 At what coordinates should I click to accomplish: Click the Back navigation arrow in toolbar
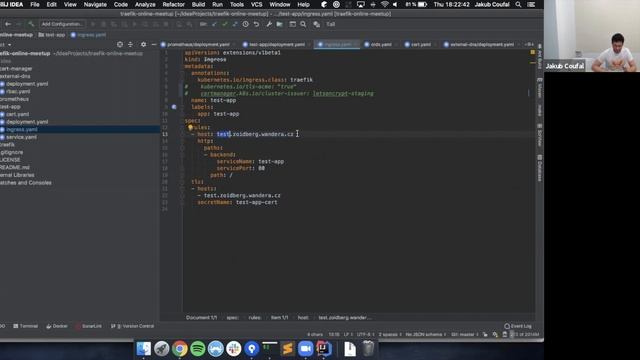tap(8, 24)
